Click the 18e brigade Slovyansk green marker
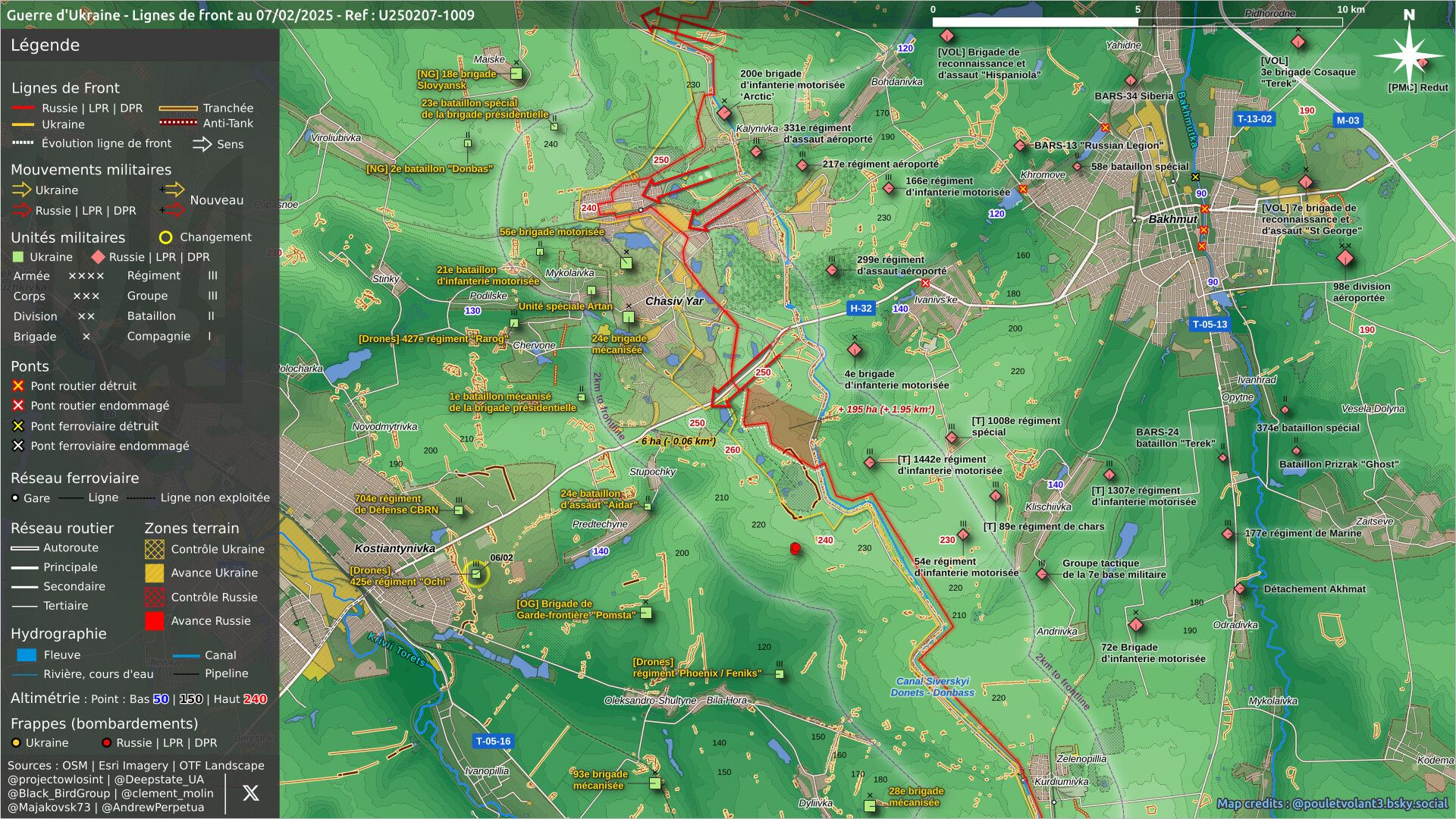This screenshot has height=819, width=1456. coord(516,74)
